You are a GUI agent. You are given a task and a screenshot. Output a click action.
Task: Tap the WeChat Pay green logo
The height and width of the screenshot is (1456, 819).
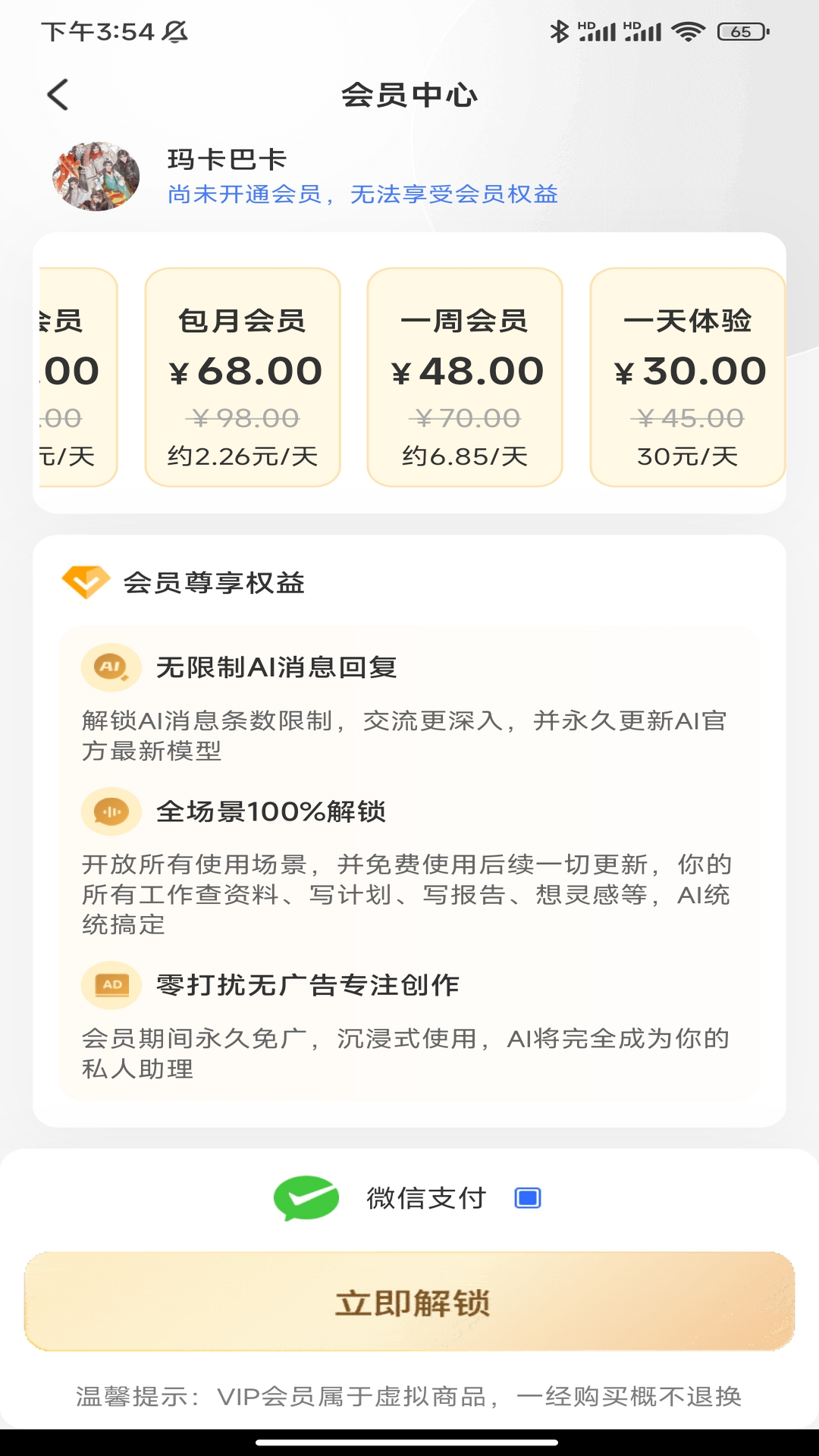pyautogui.click(x=306, y=1197)
